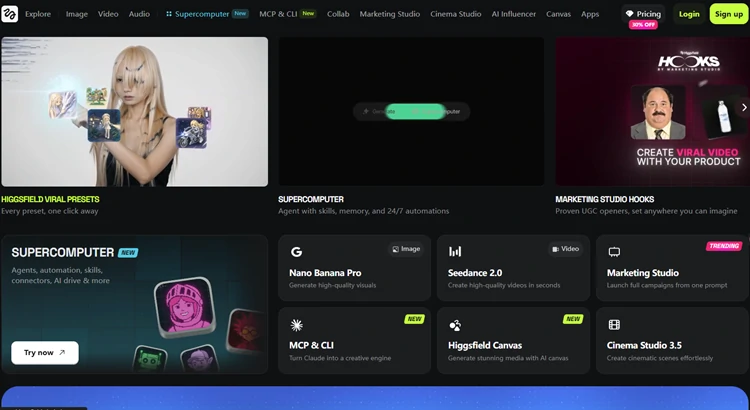750x410 pixels.
Task: Click 'Create high-quality videos in seconds' text
Action: (x=504, y=285)
